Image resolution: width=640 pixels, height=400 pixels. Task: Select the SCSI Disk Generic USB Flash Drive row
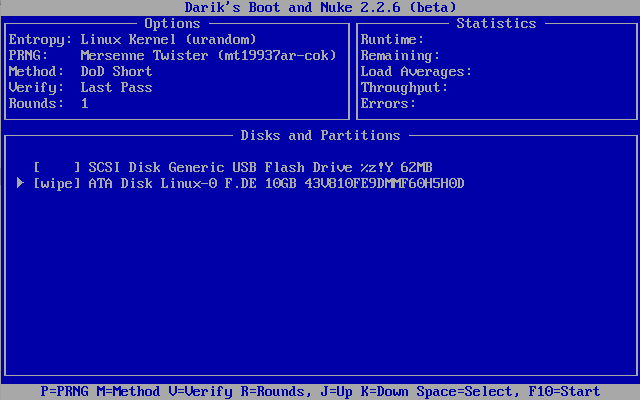click(260, 167)
